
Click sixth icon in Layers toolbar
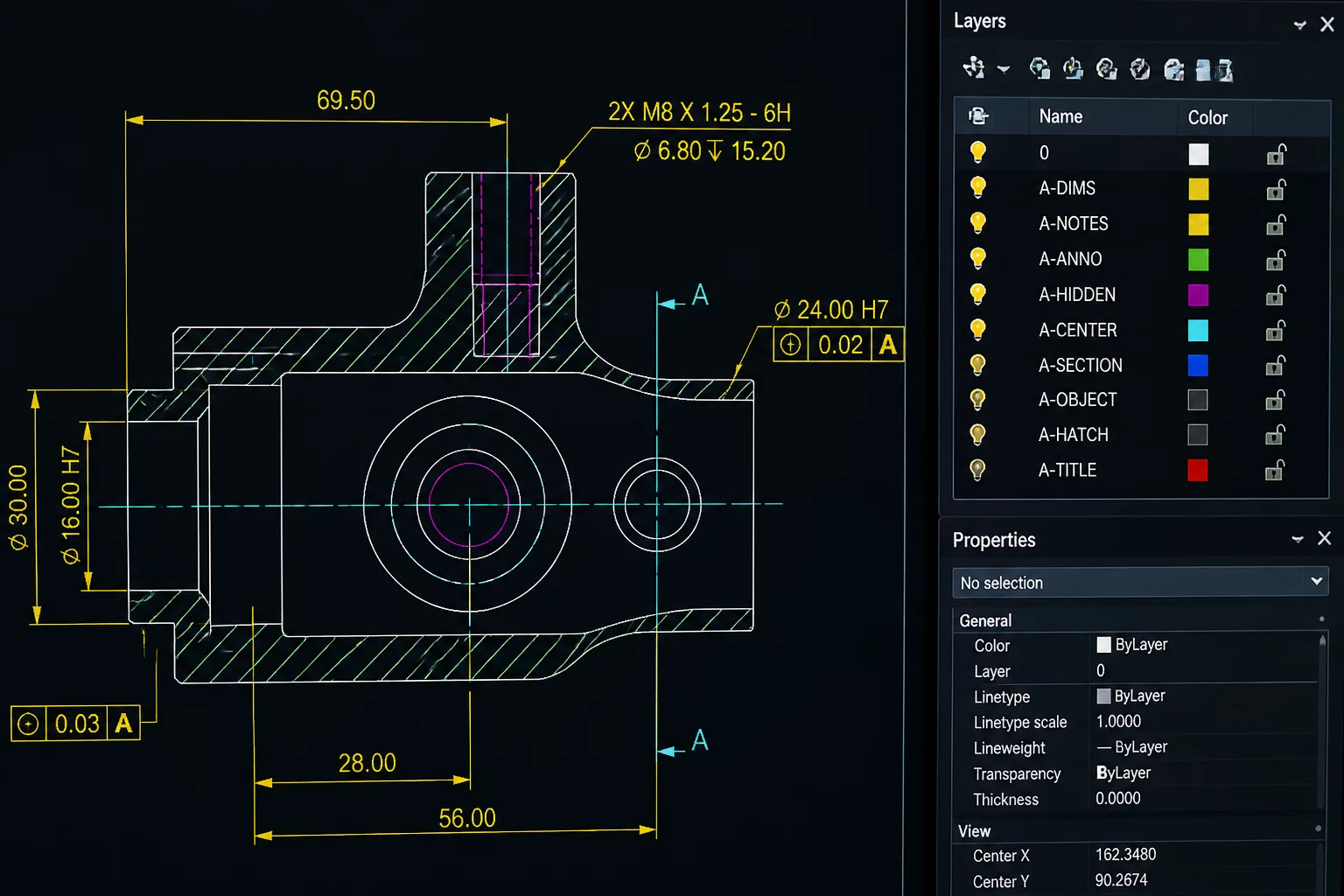coord(1174,69)
